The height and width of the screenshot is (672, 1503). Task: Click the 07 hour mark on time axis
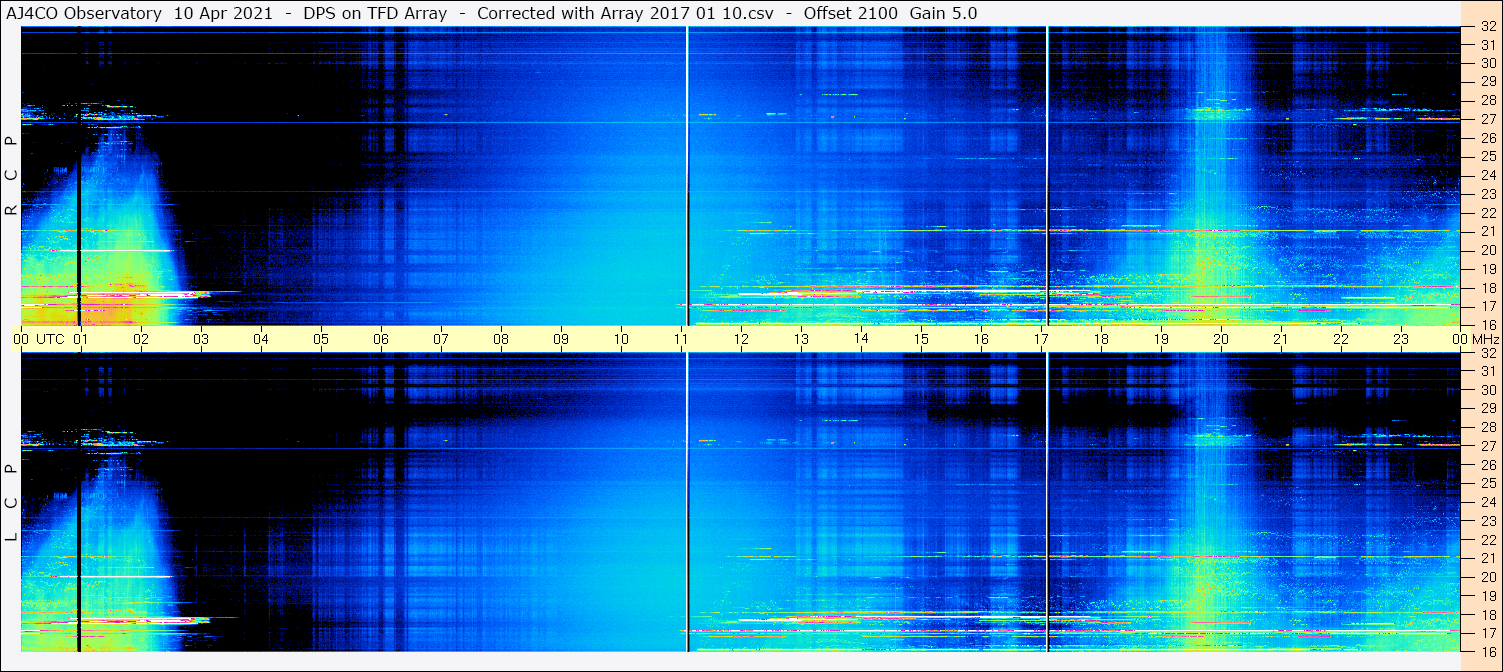coord(441,339)
